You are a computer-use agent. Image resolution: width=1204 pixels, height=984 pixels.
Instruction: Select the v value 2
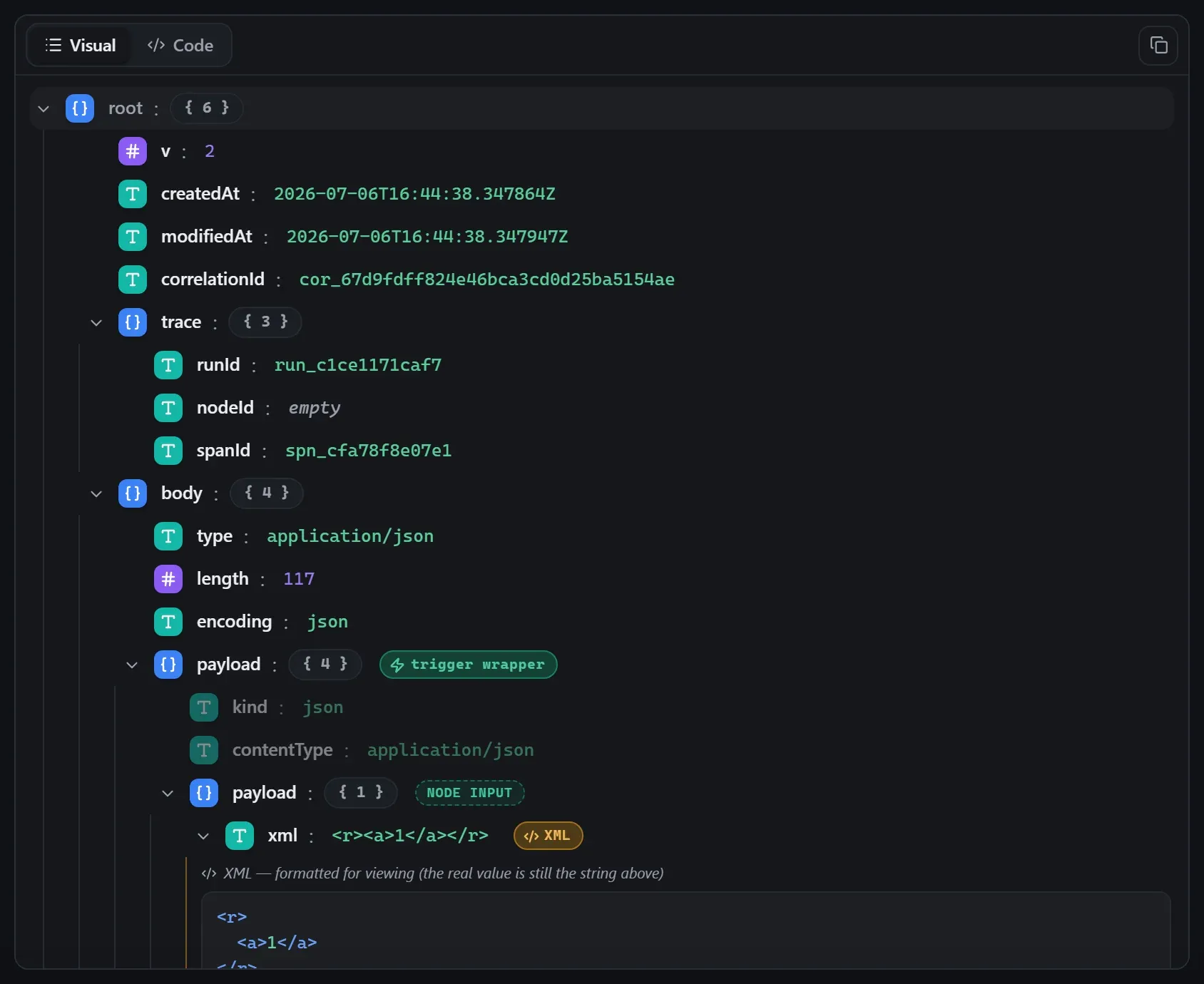point(210,151)
